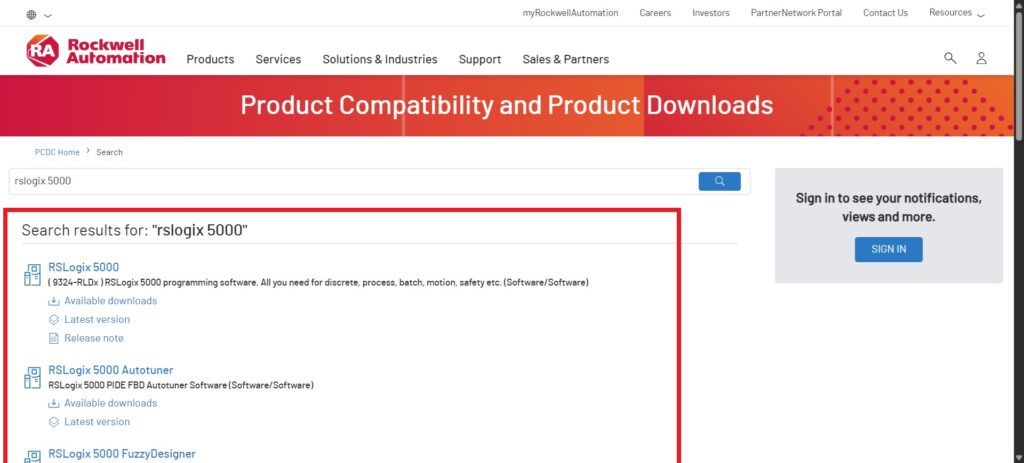Viewport: 1024px width, 463px height.
Task: Click Release note document icon
Action: tap(54, 338)
